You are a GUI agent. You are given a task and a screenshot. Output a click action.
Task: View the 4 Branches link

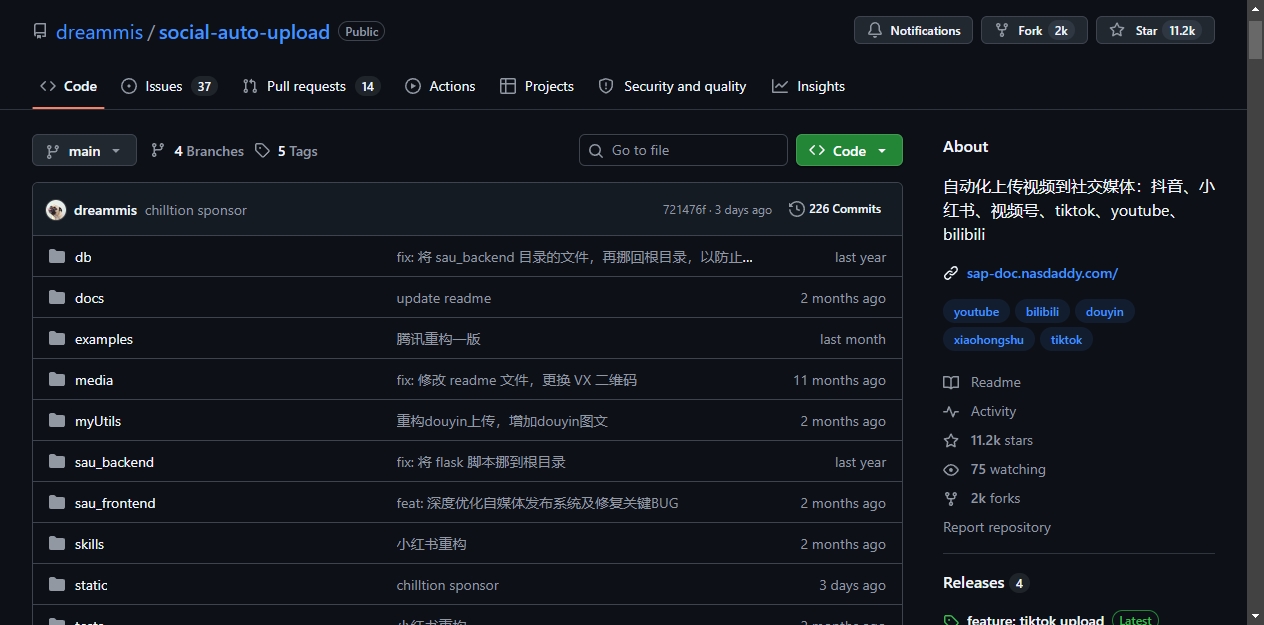197,151
